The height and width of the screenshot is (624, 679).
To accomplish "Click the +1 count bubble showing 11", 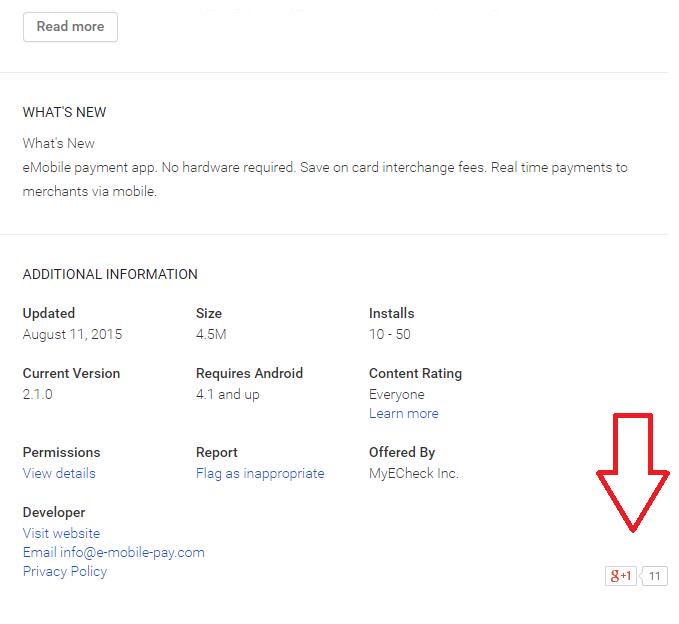I will pos(654,576).
